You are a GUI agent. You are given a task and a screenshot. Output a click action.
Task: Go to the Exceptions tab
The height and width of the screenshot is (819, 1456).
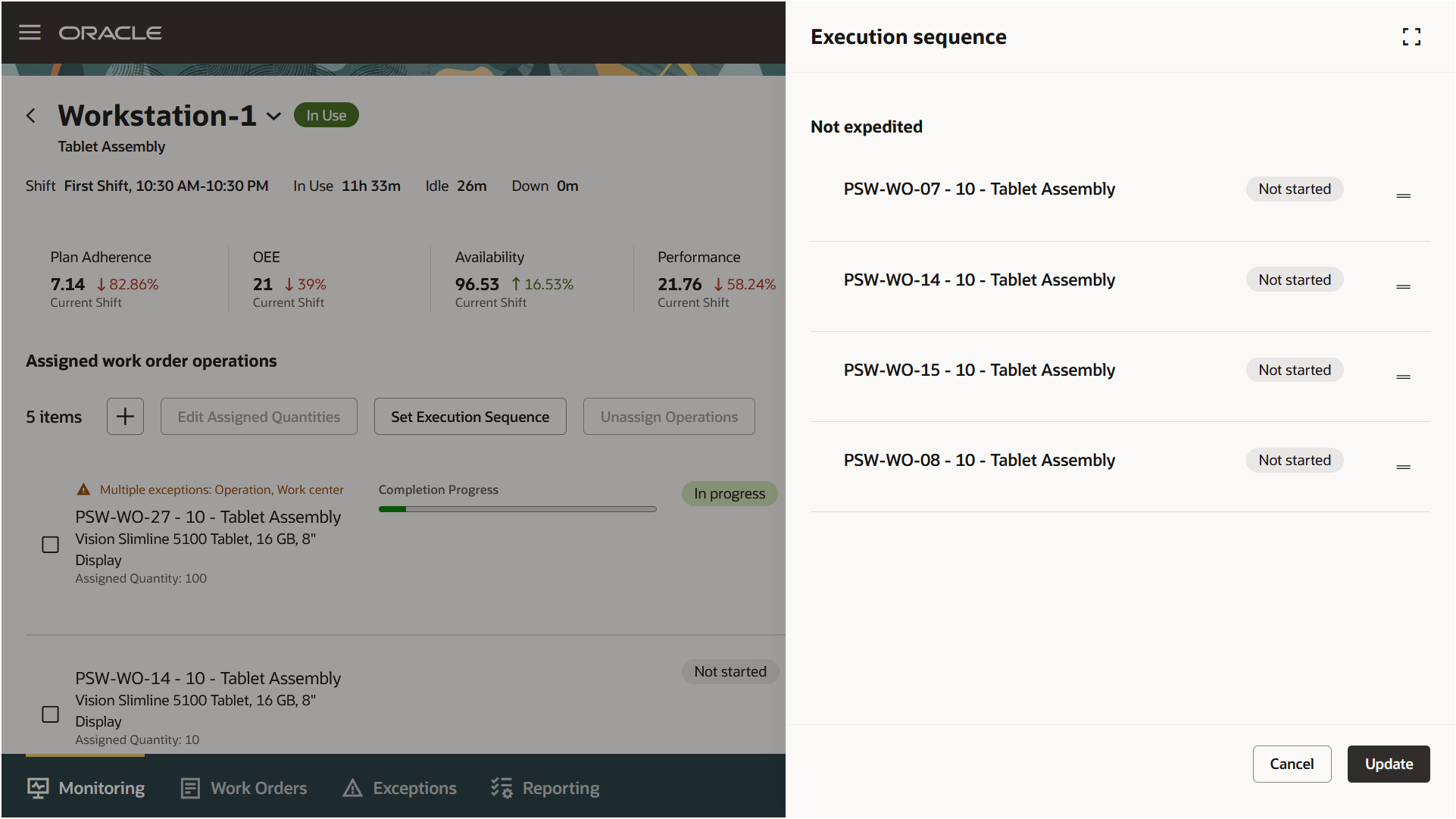(x=400, y=788)
